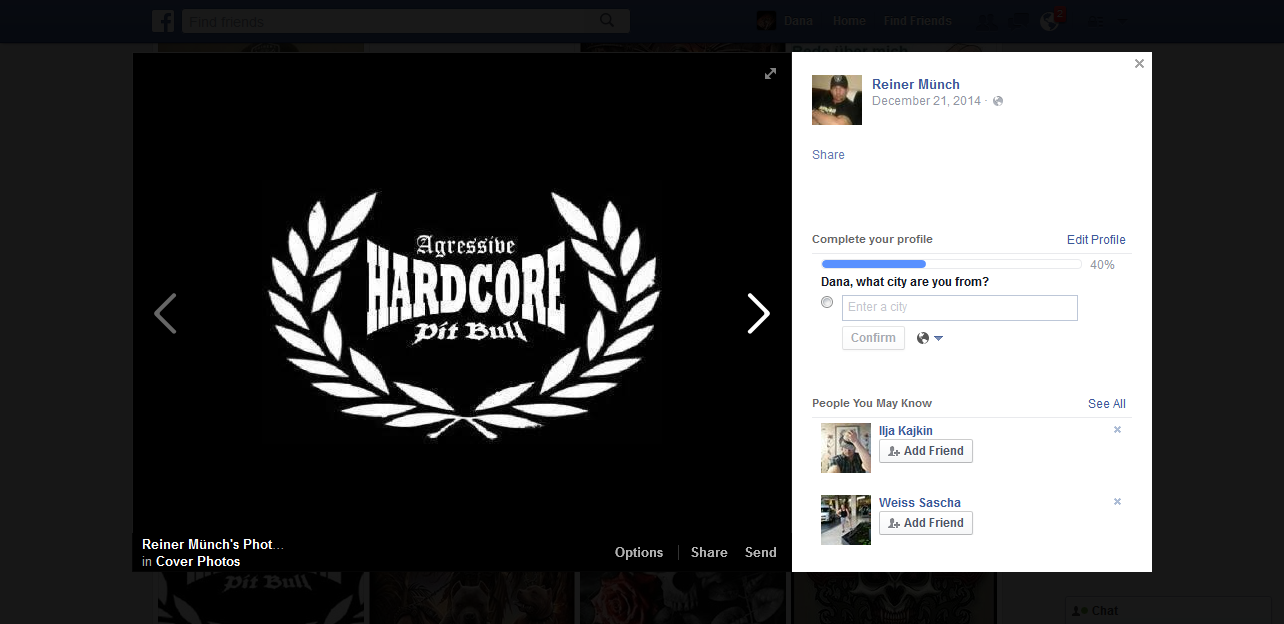Image resolution: width=1284 pixels, height=624 pixels.
Task: Open the Edit Profile link
Action: tap(1096, 240)
